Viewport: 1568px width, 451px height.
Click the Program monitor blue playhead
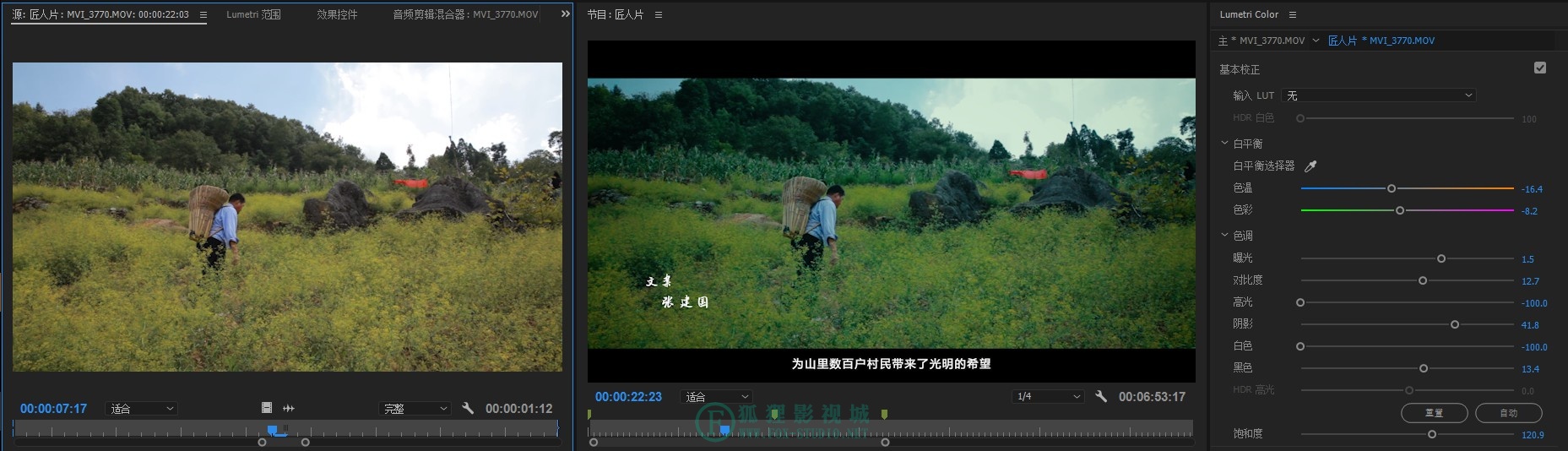pyautogui.click(x=724, y=430)
